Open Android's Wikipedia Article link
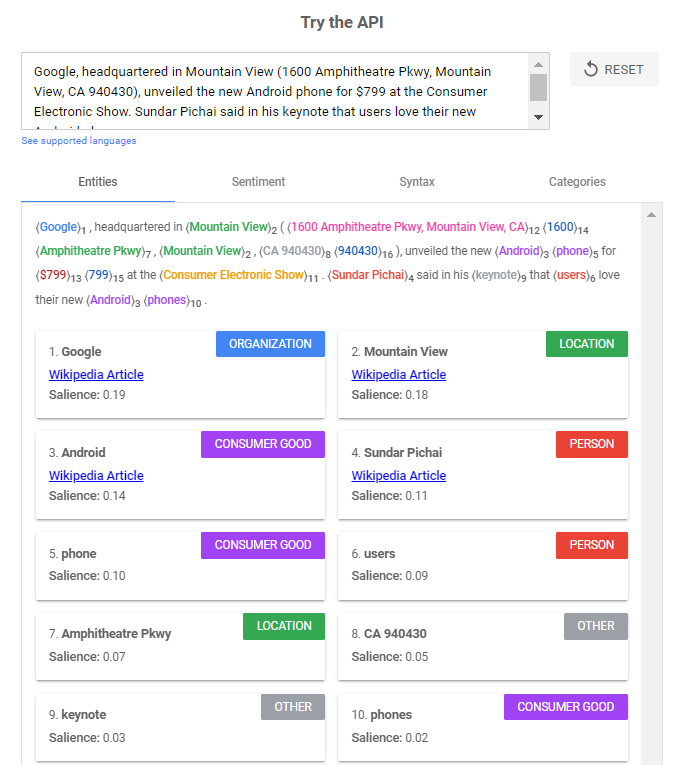This screenshot has width=682, height=765. pos(96,476)
